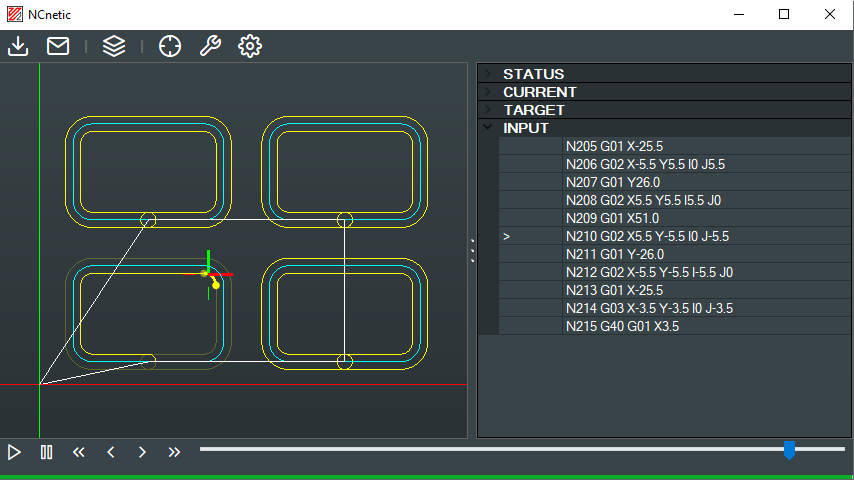Image resolution: width=854 pixels, height=480 pixels.
Task: Step forward one block
Action: [142, 452]
